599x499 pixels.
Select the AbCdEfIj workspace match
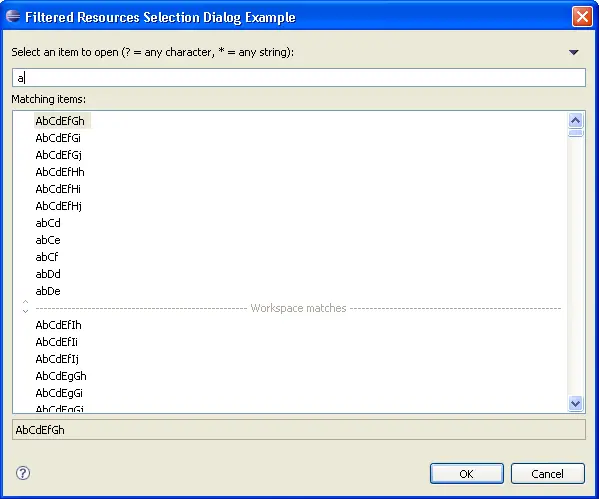pos(57,359)
